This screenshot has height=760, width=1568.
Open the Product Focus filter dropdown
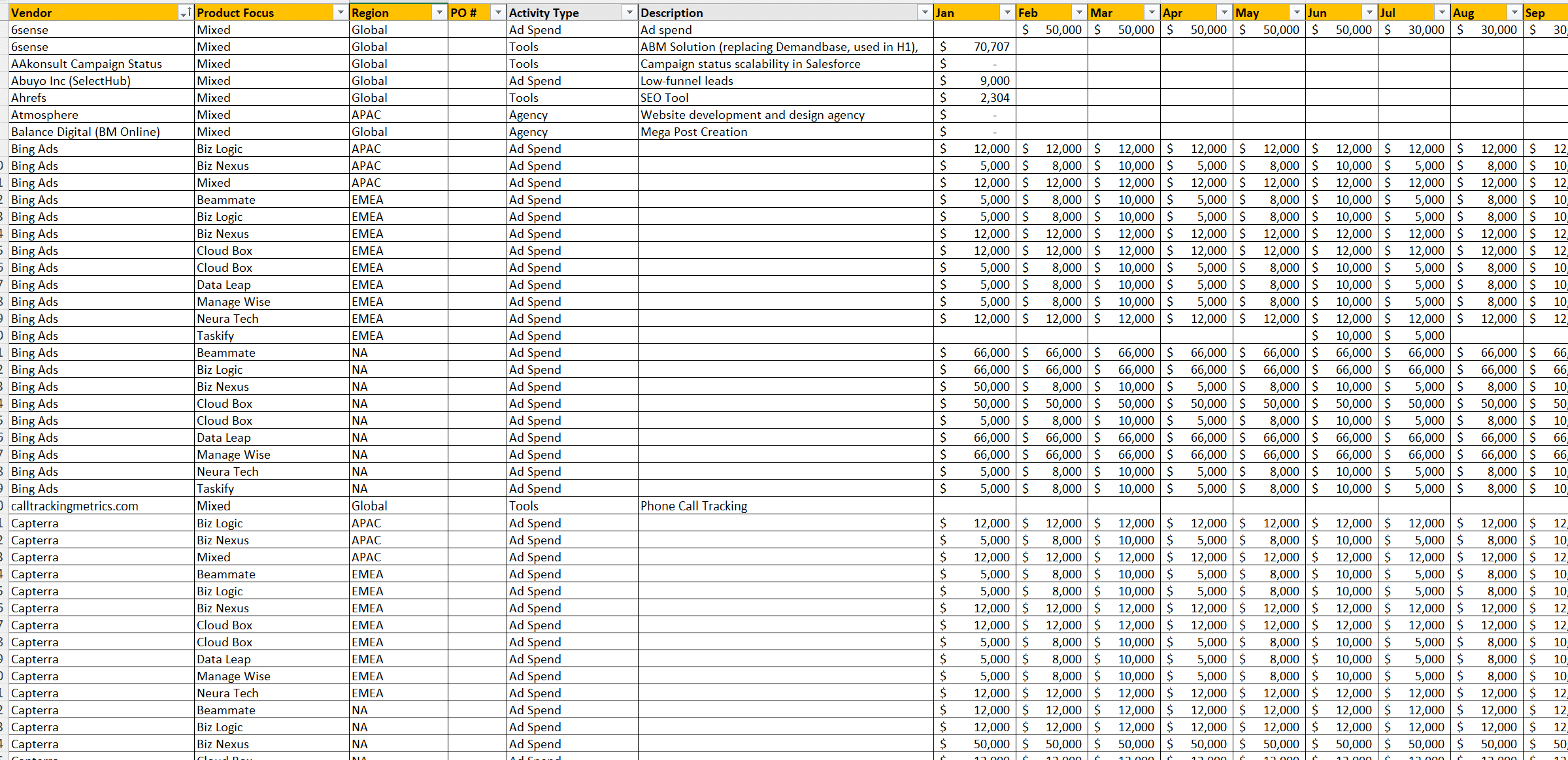point(341,12)
